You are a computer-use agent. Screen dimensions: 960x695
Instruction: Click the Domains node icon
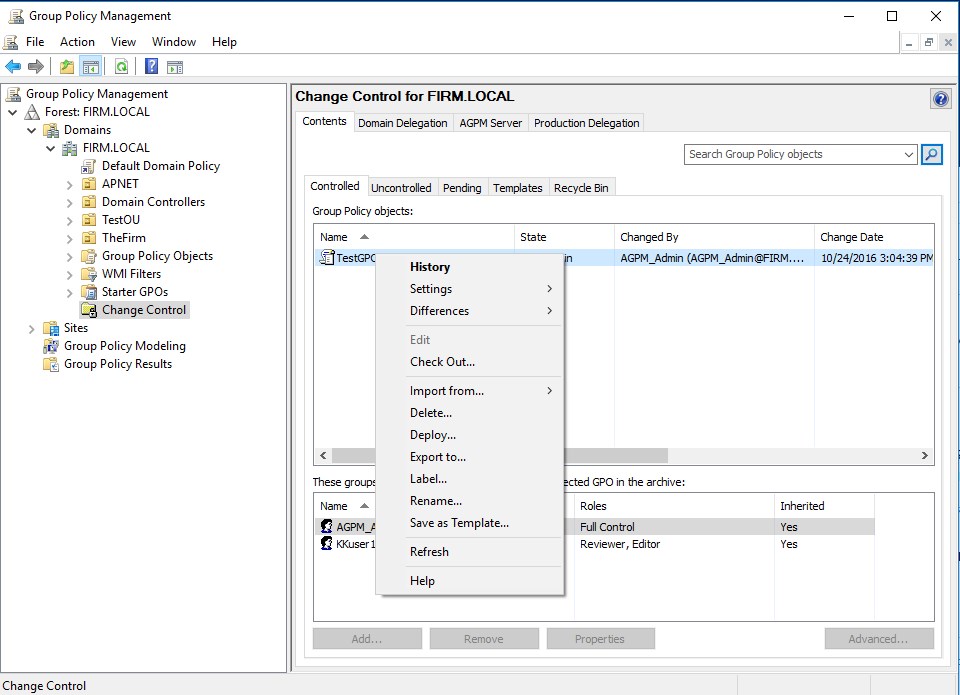click(x=51, y=130)
